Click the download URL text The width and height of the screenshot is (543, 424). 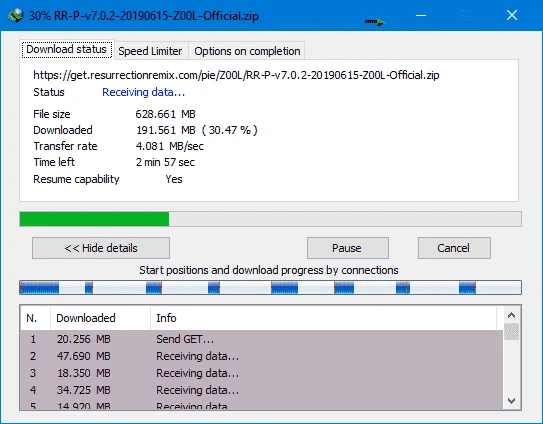[236, 75]
